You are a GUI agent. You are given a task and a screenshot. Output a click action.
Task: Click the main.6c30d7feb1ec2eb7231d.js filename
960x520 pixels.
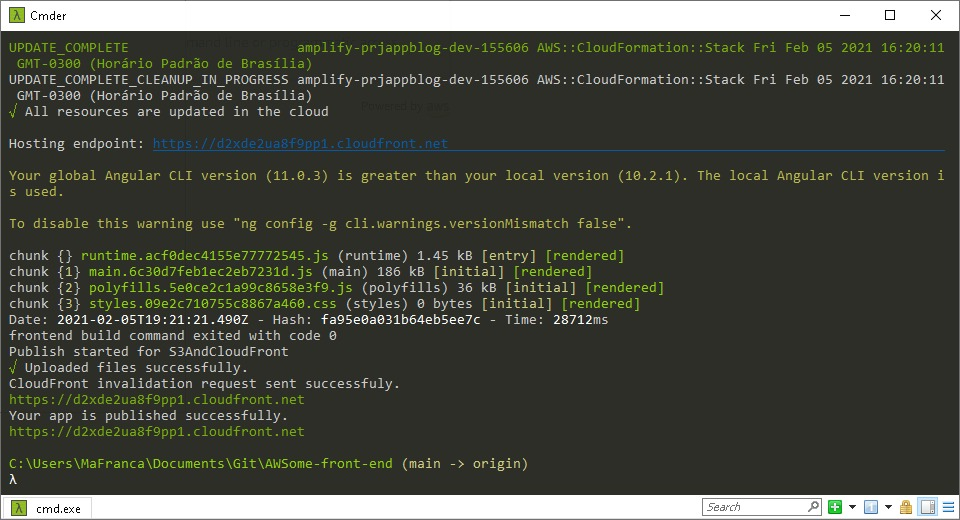point(201,271)
